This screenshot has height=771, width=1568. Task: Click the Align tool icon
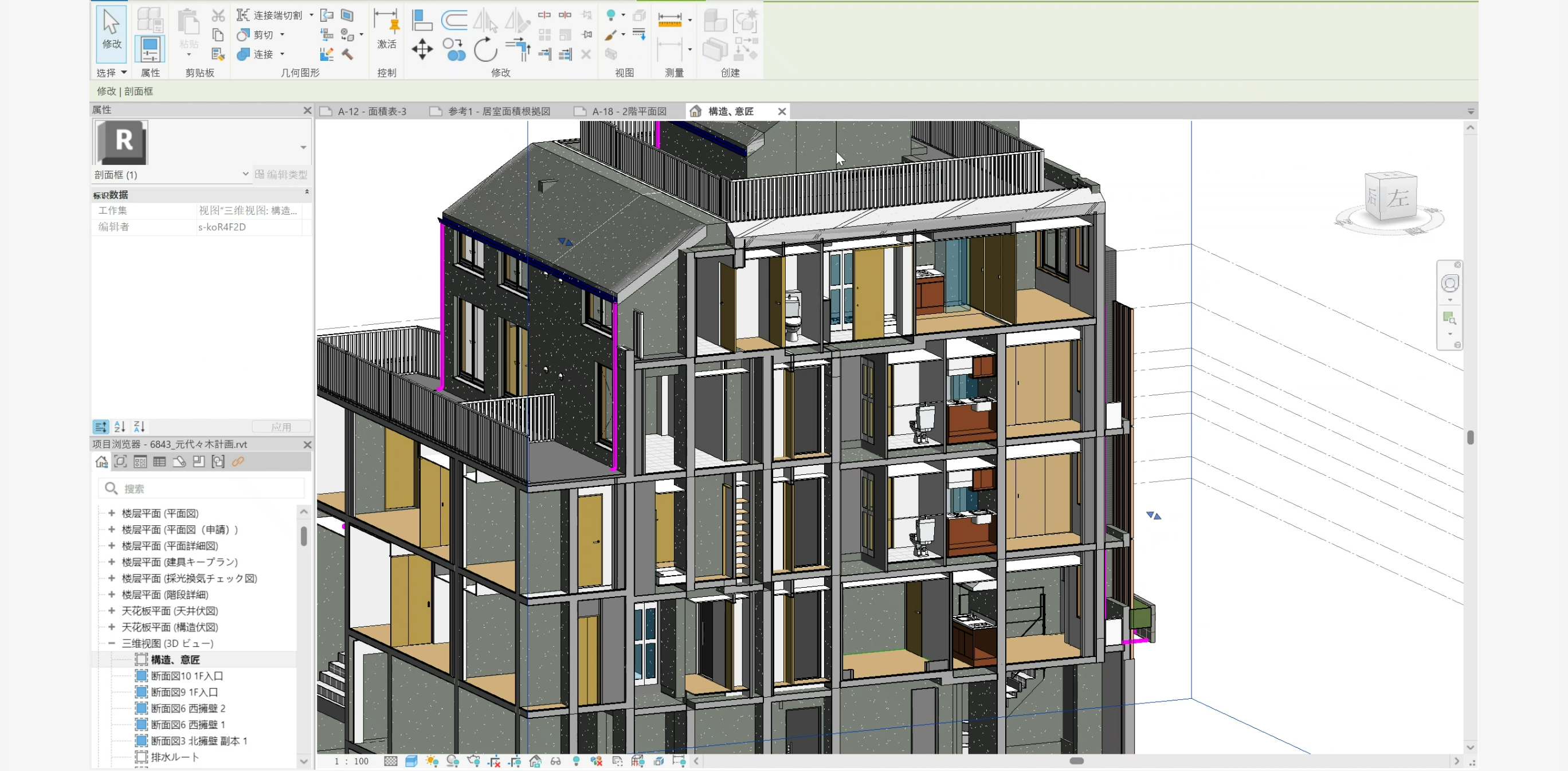point(421,19)
